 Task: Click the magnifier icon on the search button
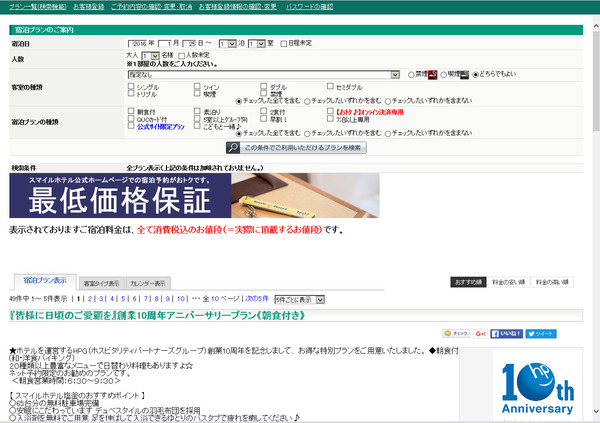click(x=233, y=148)
